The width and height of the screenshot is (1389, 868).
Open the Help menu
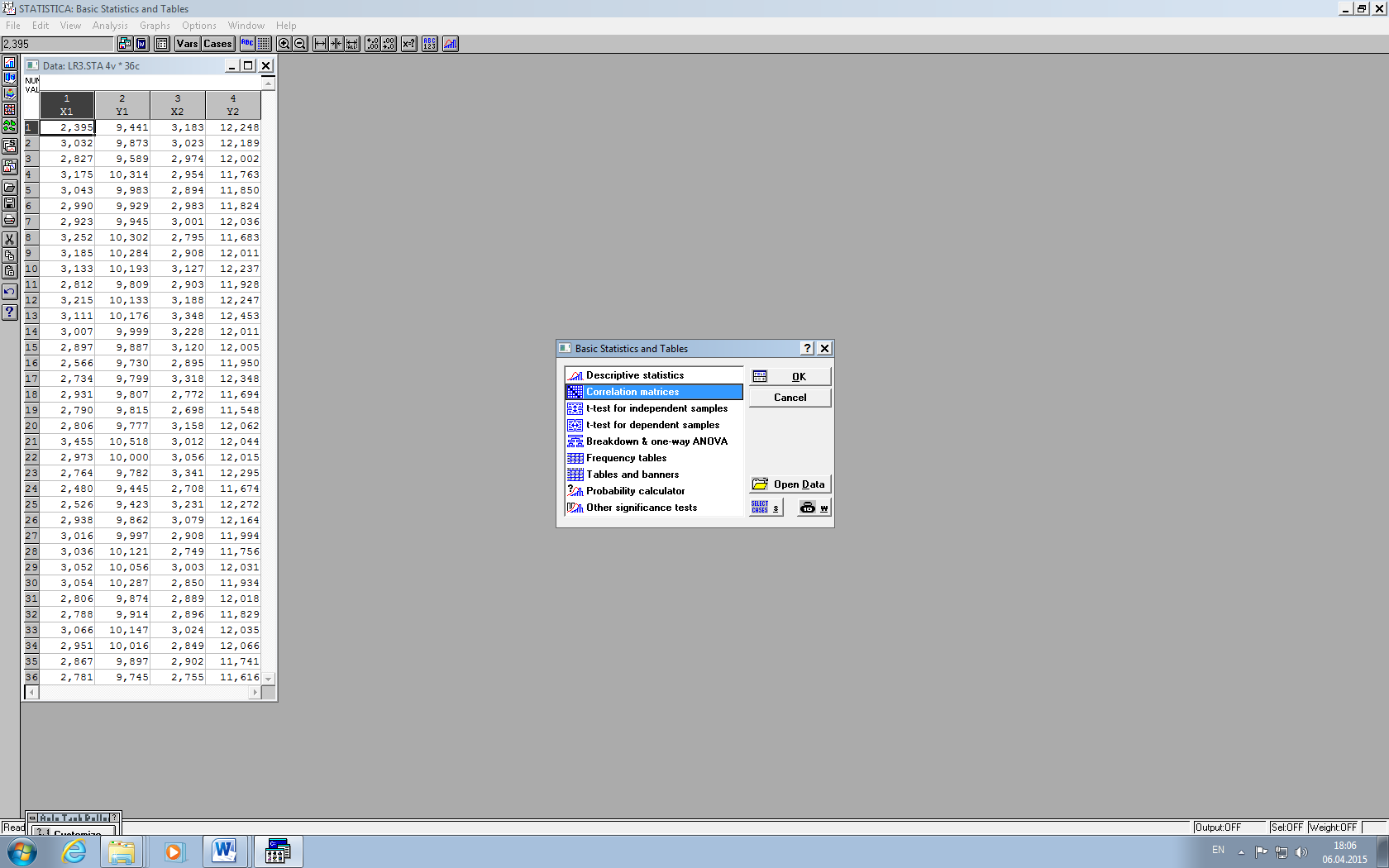coord(286,26)
